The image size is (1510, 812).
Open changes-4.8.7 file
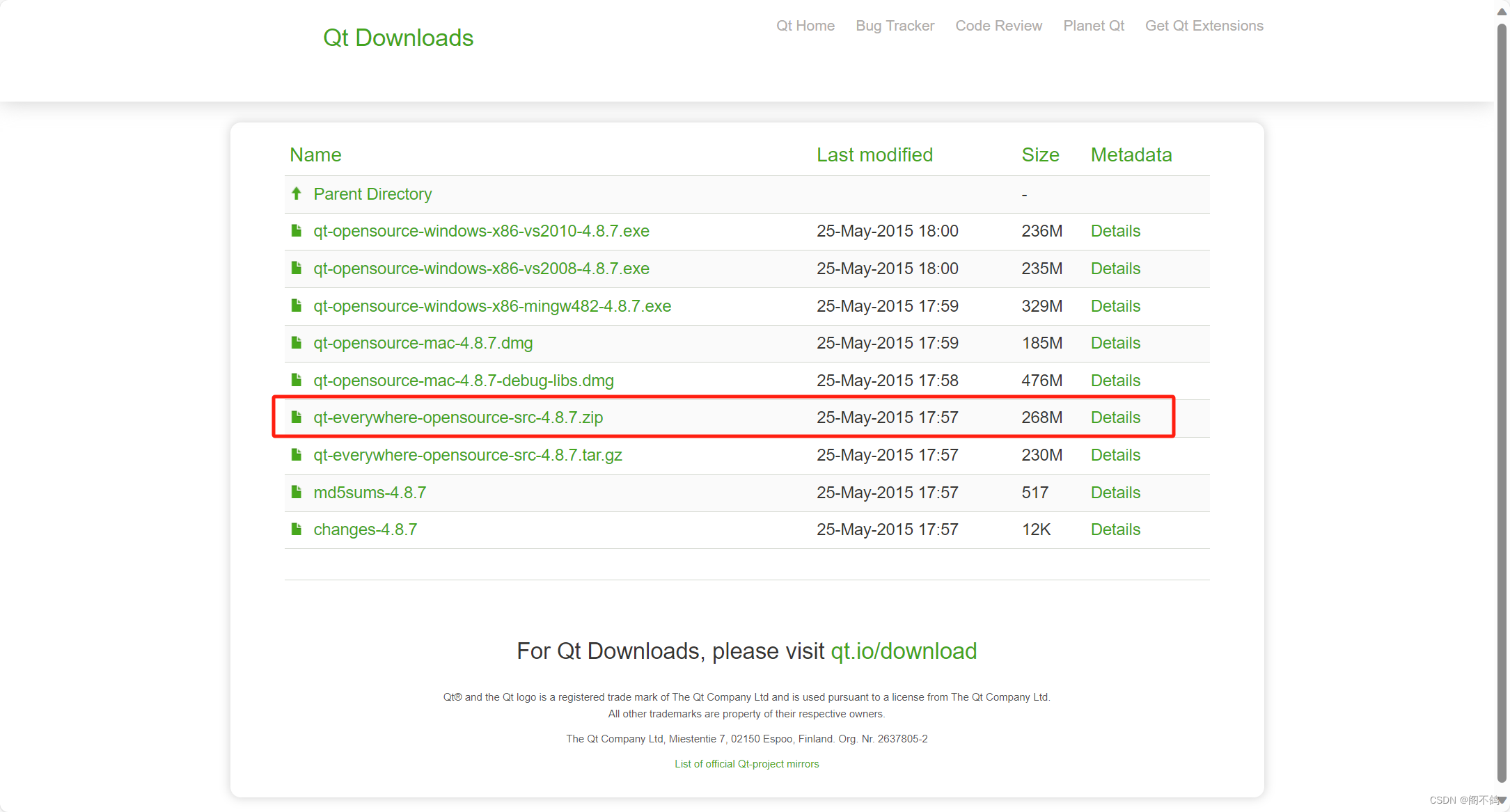pyautogui.click(x=365, y=530)
